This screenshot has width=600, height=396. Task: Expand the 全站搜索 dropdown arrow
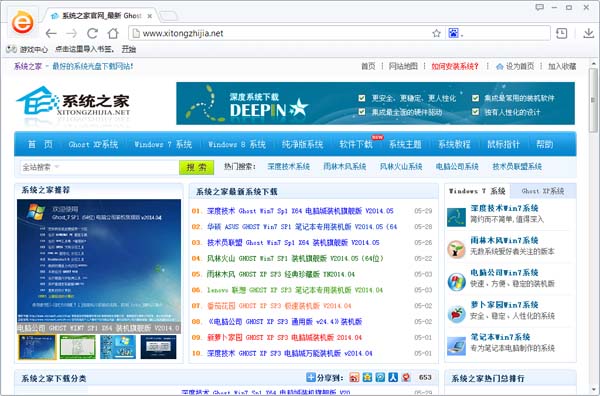tap(57, 166)
